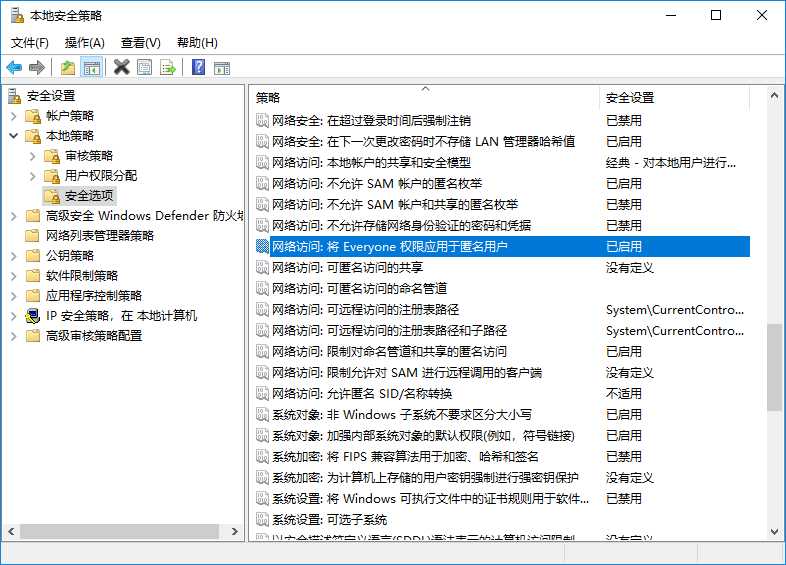Viewport: 786px width, 565px height.
Task: Open the 帮助(H) menu
Action: tap(197, 43)
